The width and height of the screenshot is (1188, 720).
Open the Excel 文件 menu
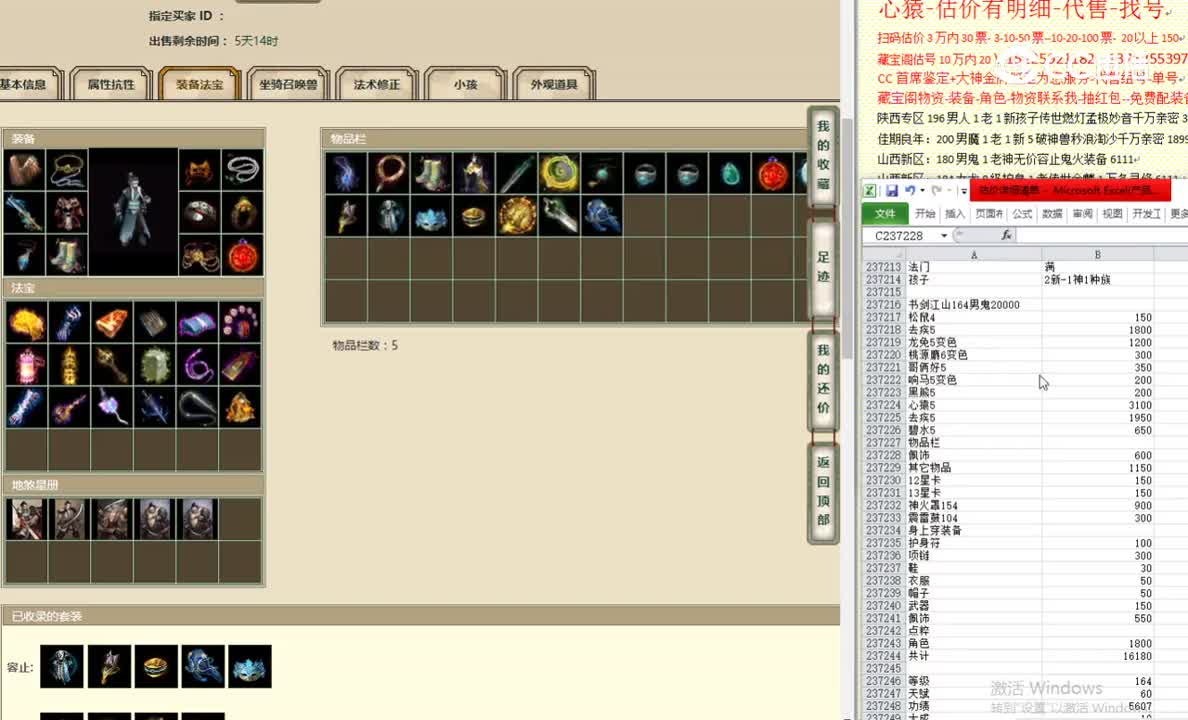(885, 214)
